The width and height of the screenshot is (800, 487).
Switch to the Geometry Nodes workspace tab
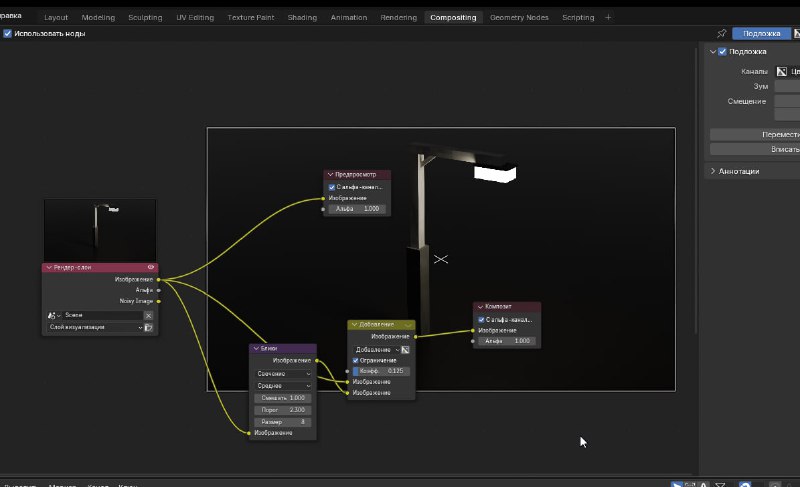pyautogui.click(x=519, y=17)
